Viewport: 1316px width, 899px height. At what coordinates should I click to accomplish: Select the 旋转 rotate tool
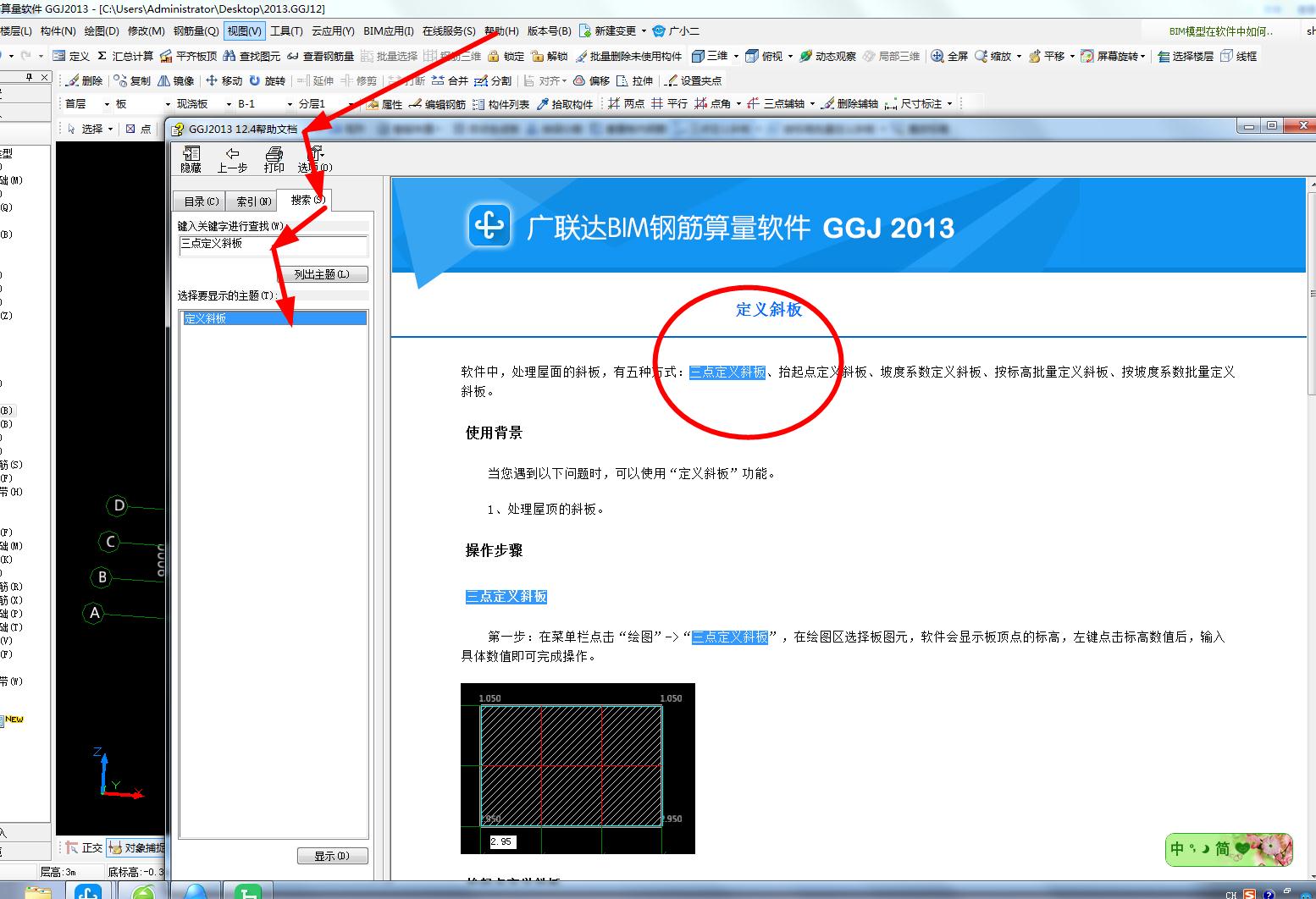point(268,80)
